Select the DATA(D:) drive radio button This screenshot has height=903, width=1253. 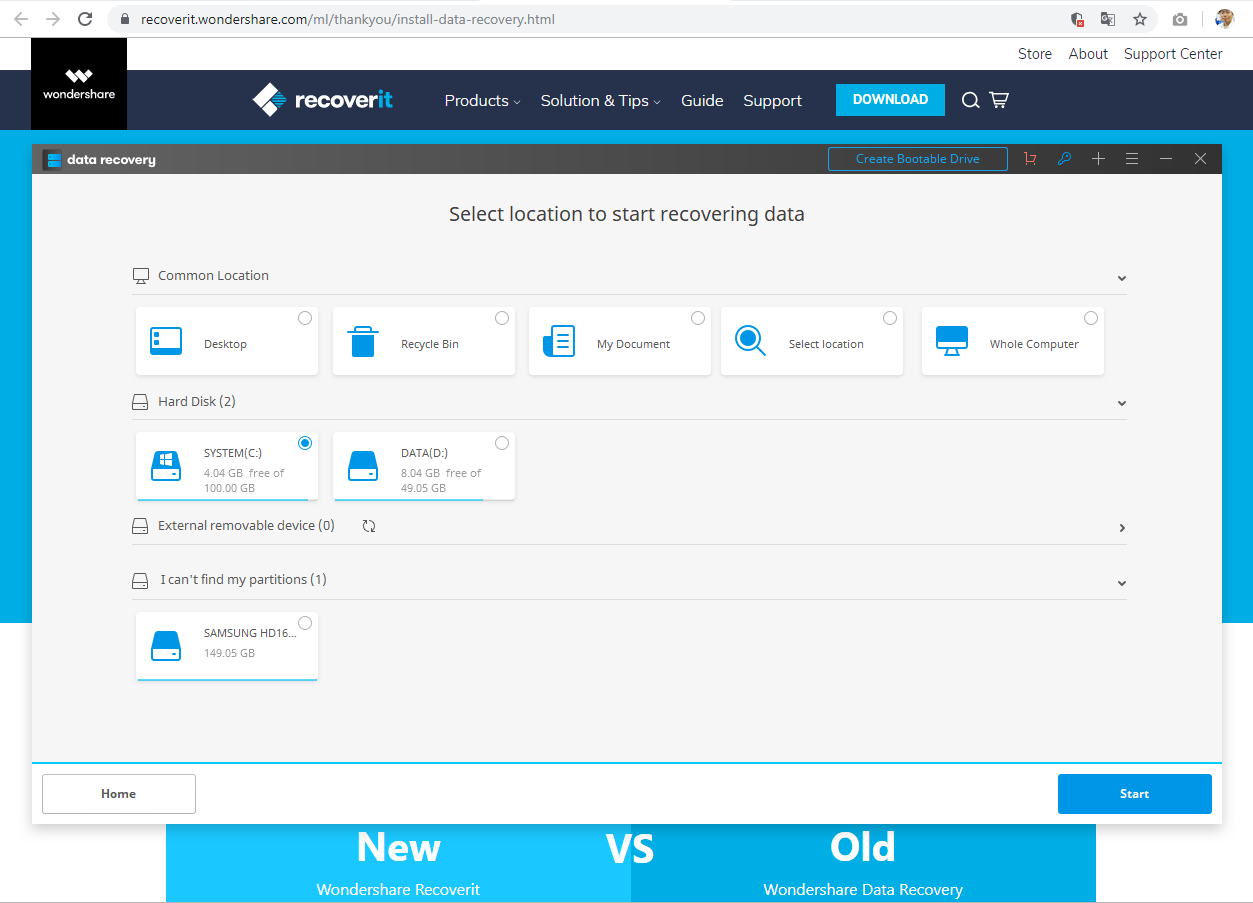pyautogui.click(x=502, y=443)
